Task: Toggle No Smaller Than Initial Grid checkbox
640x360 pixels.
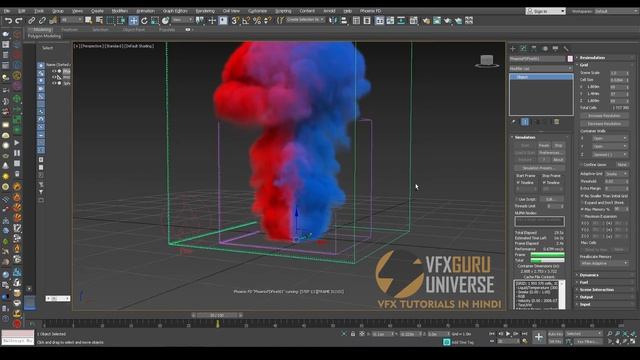Action: [582, 196]
